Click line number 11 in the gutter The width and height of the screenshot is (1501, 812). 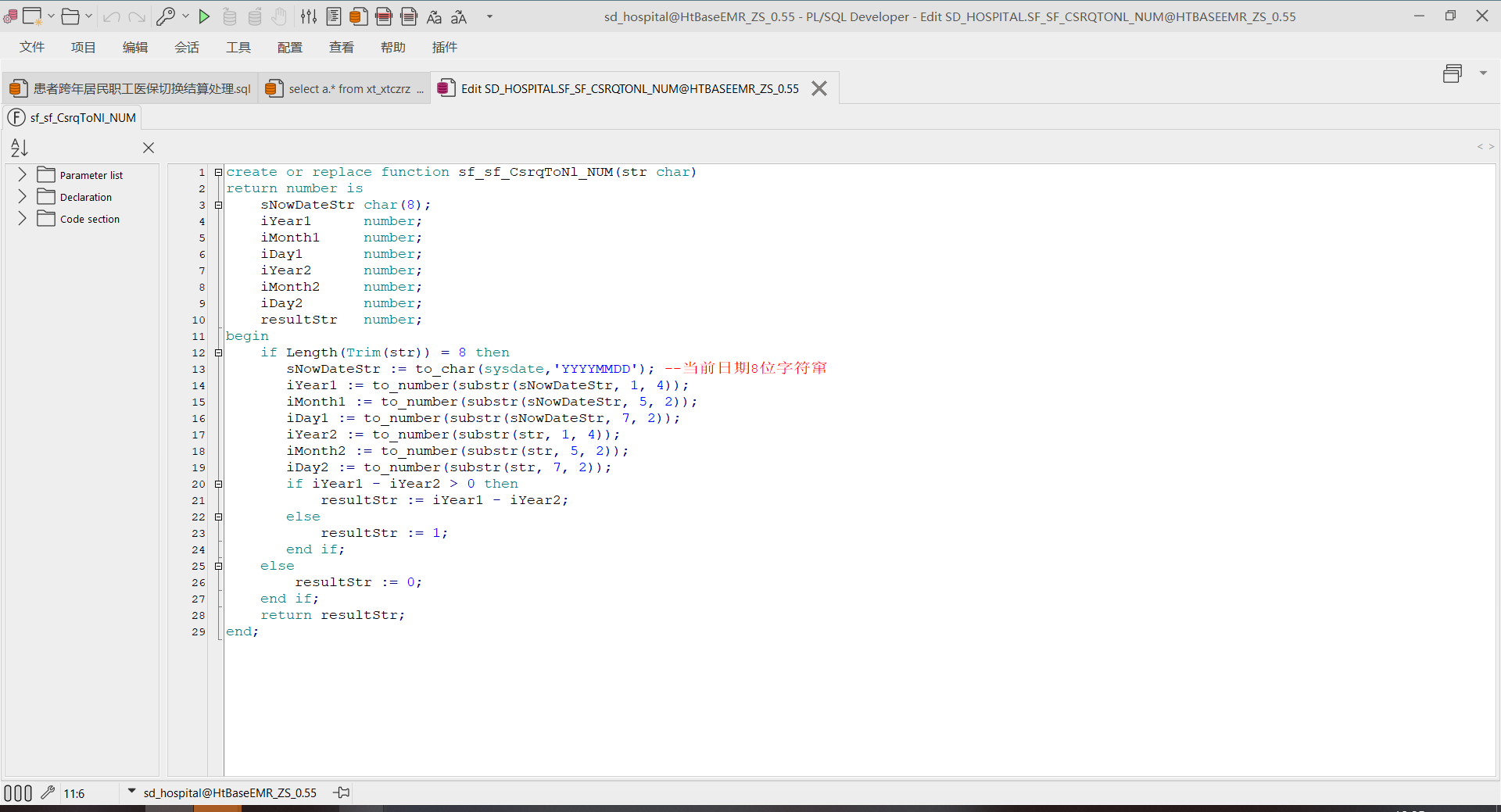pyautogui.click(x=199, y=337)
